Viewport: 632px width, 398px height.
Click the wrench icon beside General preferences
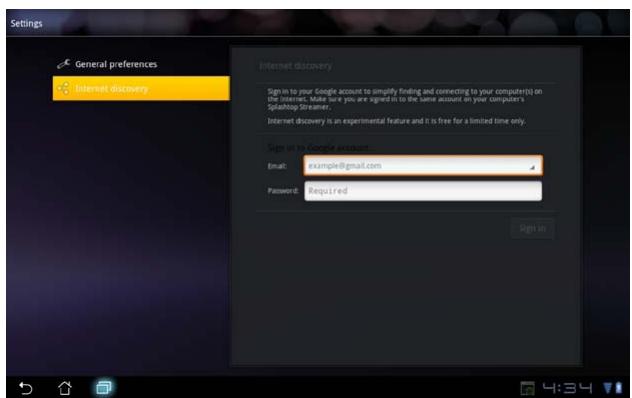63,64
